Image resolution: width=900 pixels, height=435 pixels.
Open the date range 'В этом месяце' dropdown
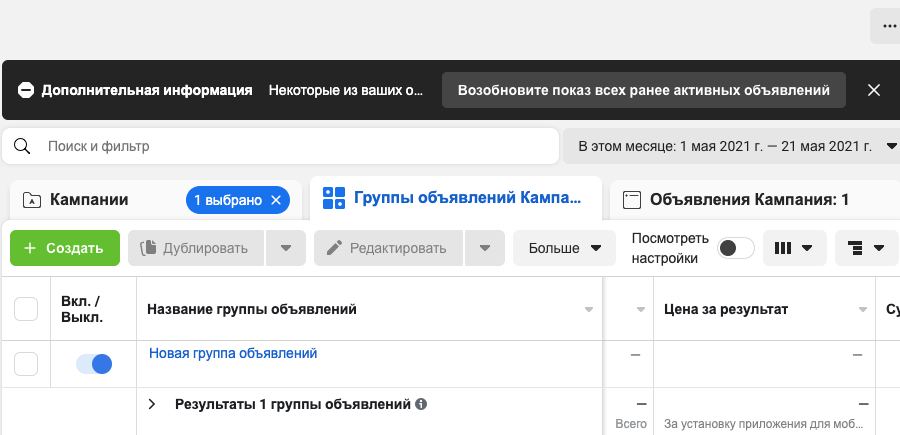pos(732,146)
